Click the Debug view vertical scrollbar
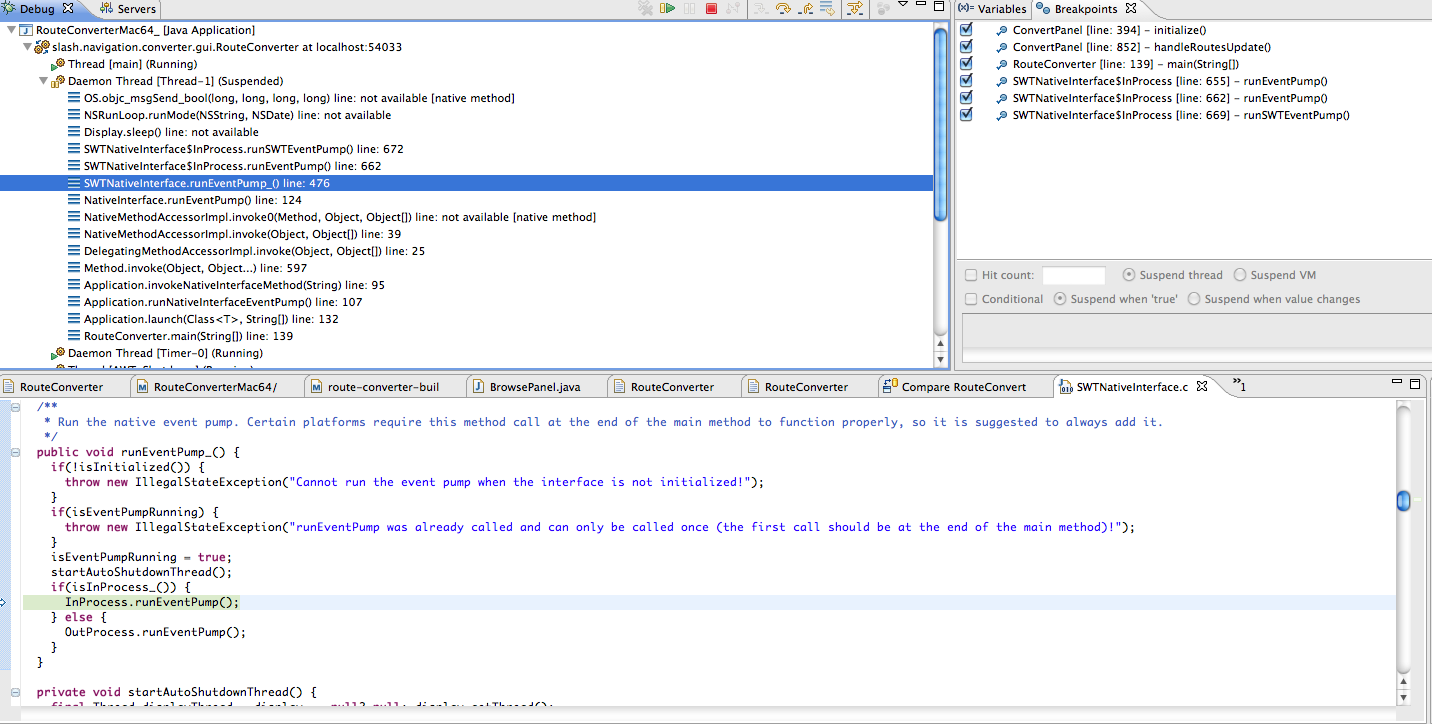This screenshot has width=1432, height=724. [x=940, y=120]
